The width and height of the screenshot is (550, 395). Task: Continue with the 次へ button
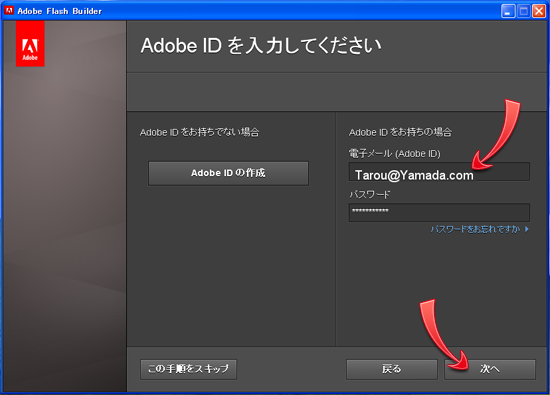[490, 369]
